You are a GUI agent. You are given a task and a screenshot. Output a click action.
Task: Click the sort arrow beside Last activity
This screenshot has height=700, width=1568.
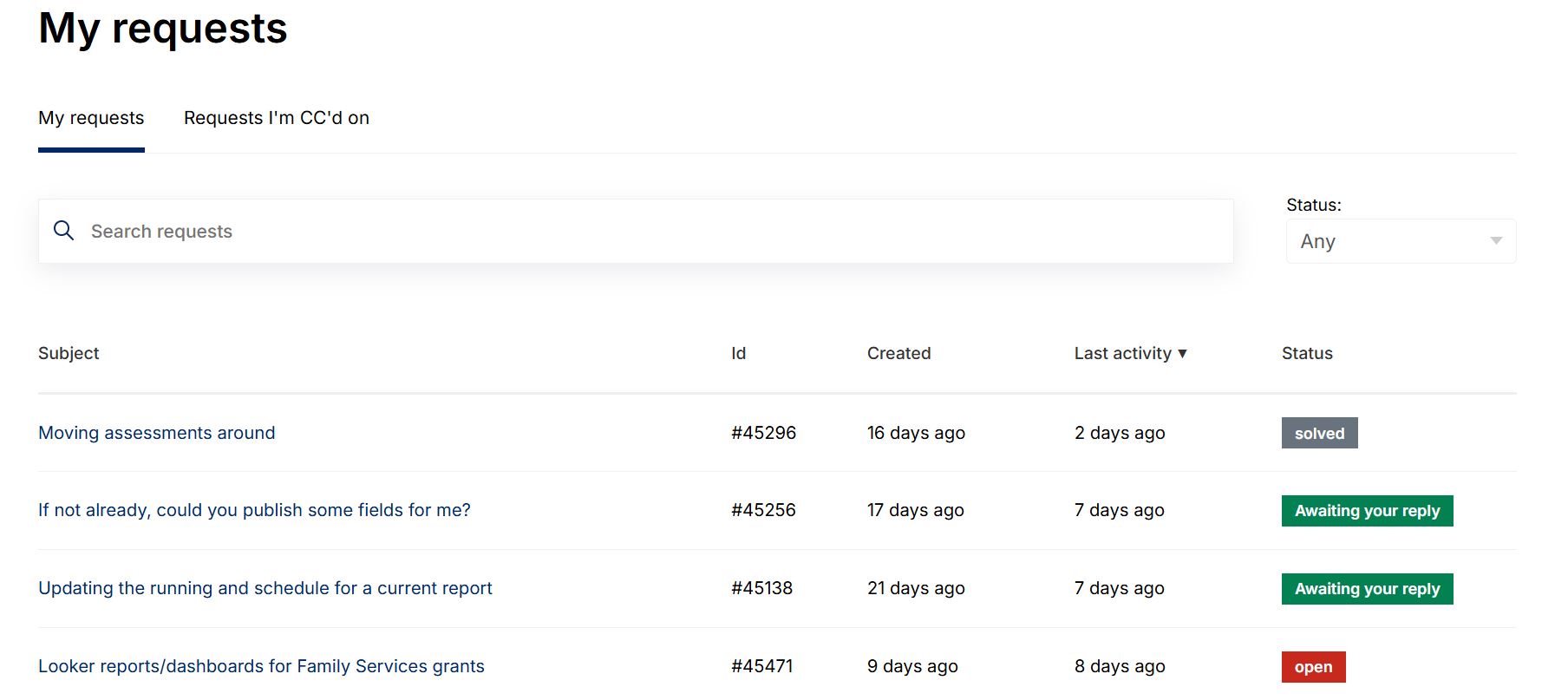click(1182, 354)
